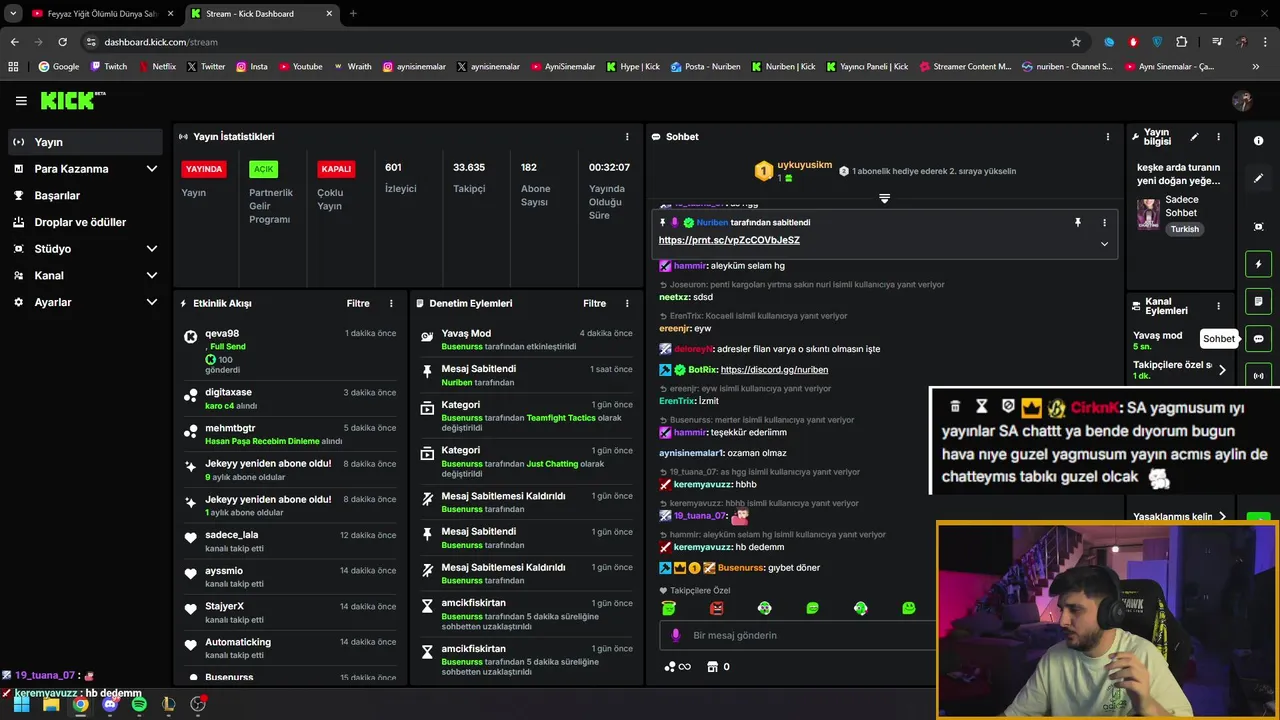
Task: Click the pencil icon in right toolbar
Action: point(1258,178)
